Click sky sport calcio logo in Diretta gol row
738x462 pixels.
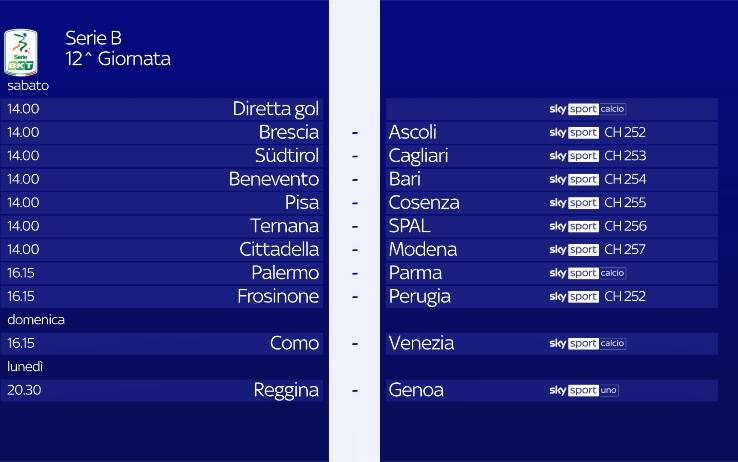click(587, 109)
